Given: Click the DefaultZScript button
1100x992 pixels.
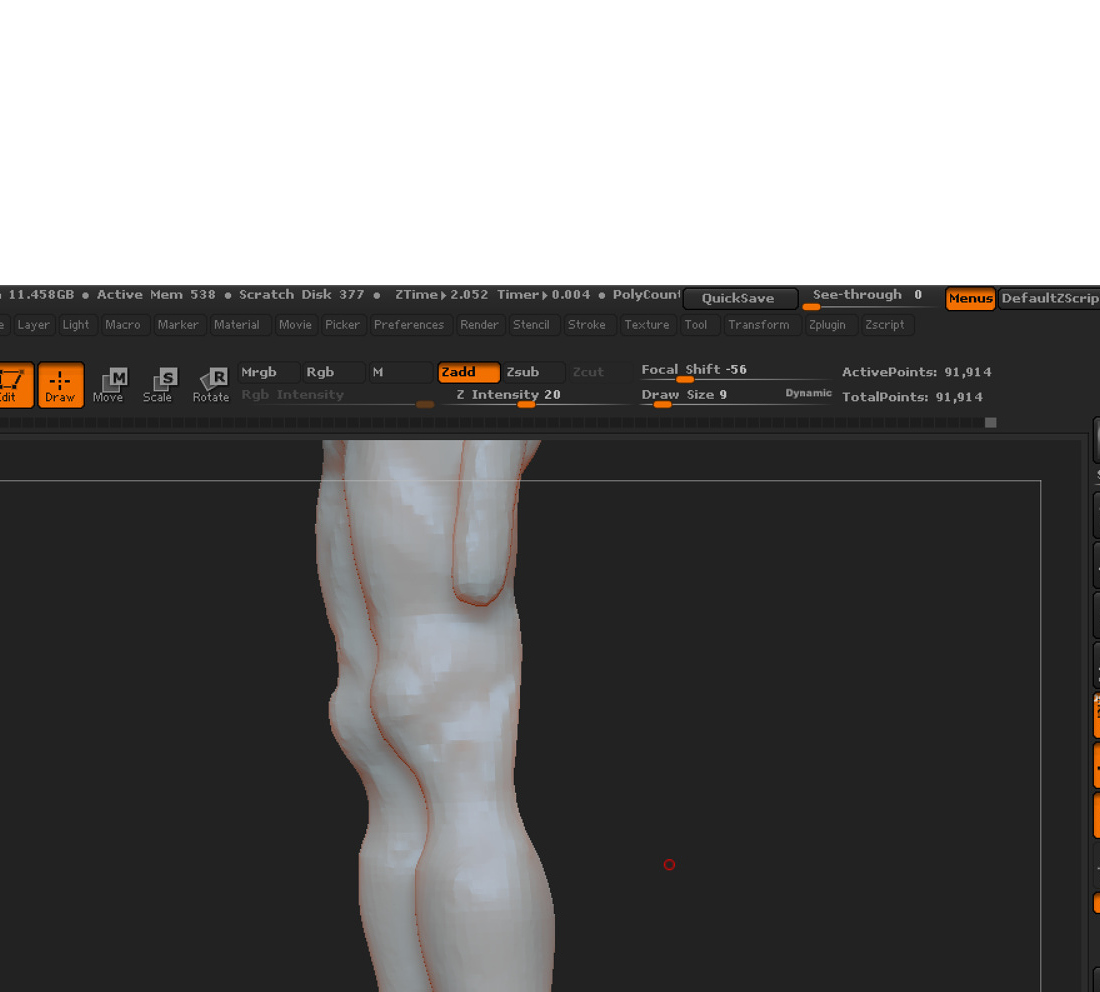Looking at the screenshot, I should point(1049,298).
